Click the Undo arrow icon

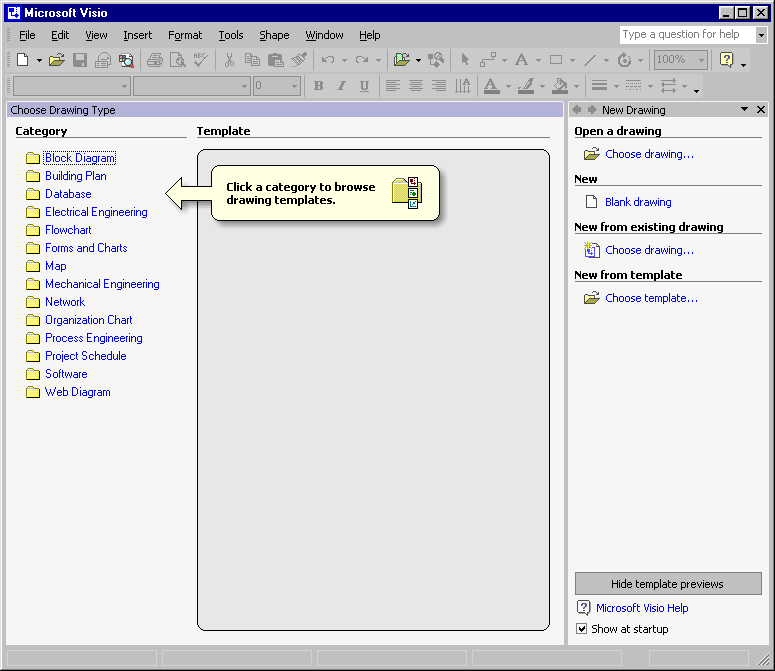328,60
